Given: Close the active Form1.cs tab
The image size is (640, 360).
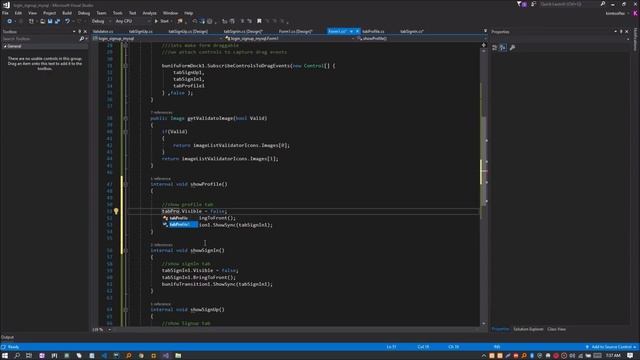Looking at the screenshot, I should click(x=358, y=31).
